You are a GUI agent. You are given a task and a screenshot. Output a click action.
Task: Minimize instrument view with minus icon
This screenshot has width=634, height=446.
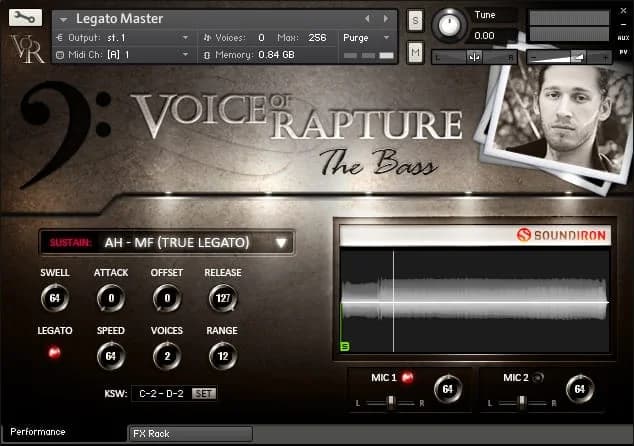pos(623,25)
